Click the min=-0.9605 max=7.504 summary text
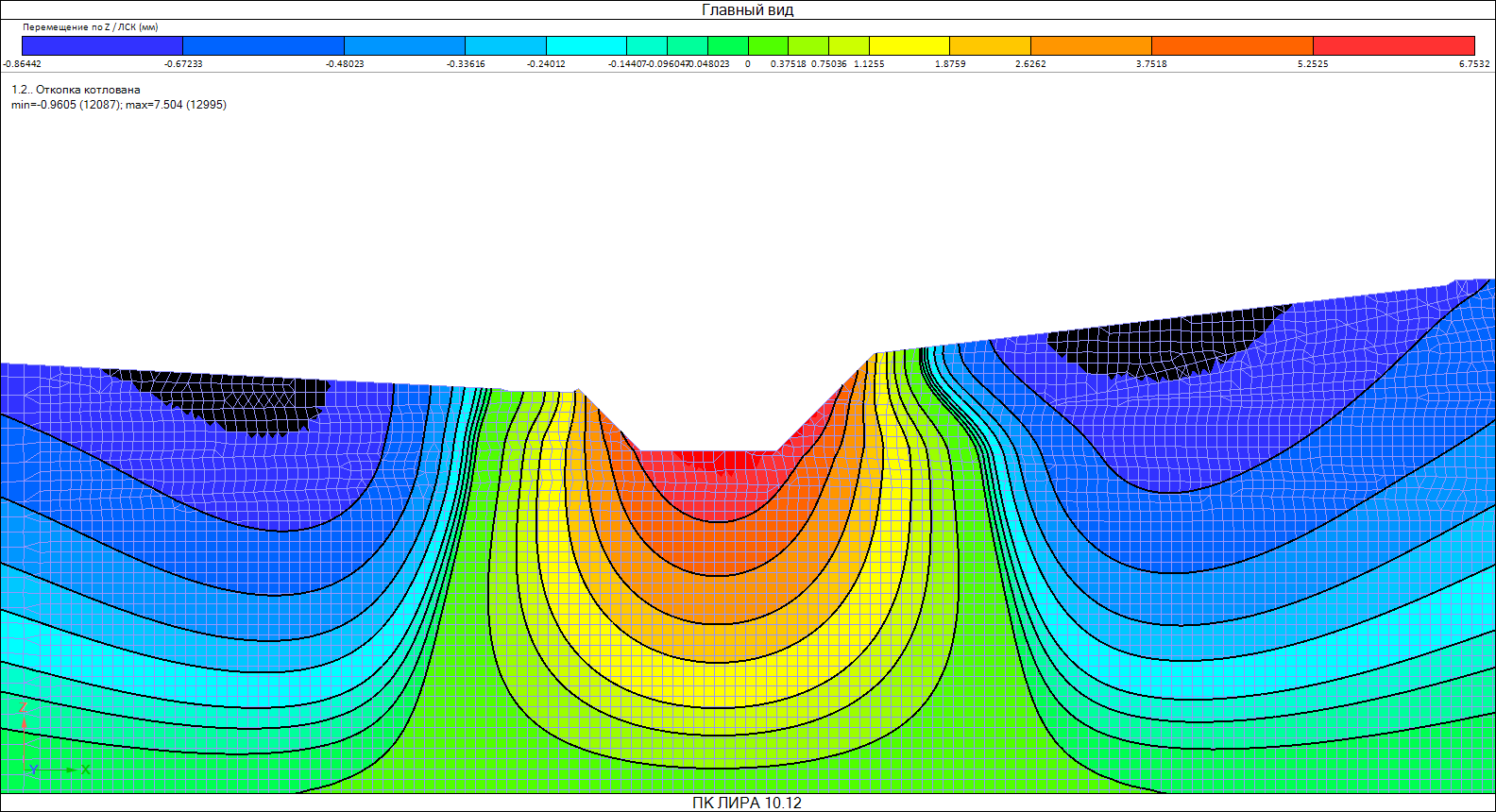 point(119,105)
